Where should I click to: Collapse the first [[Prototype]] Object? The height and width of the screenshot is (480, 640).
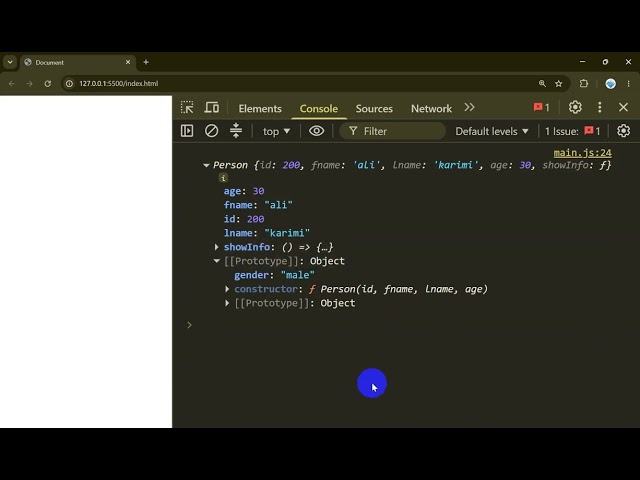217,261
